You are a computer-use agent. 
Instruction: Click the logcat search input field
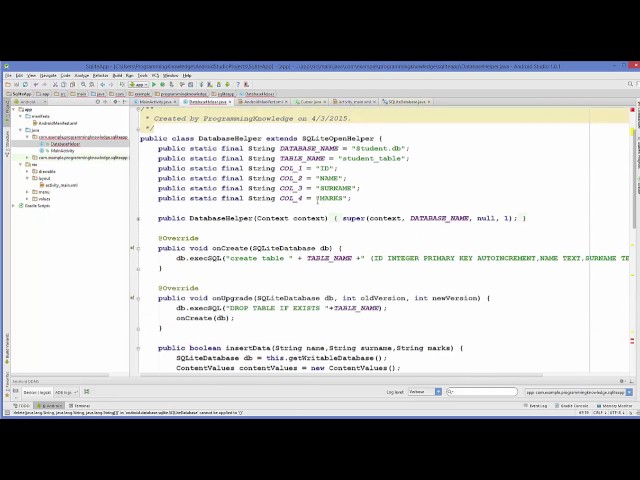click(482, 392)
